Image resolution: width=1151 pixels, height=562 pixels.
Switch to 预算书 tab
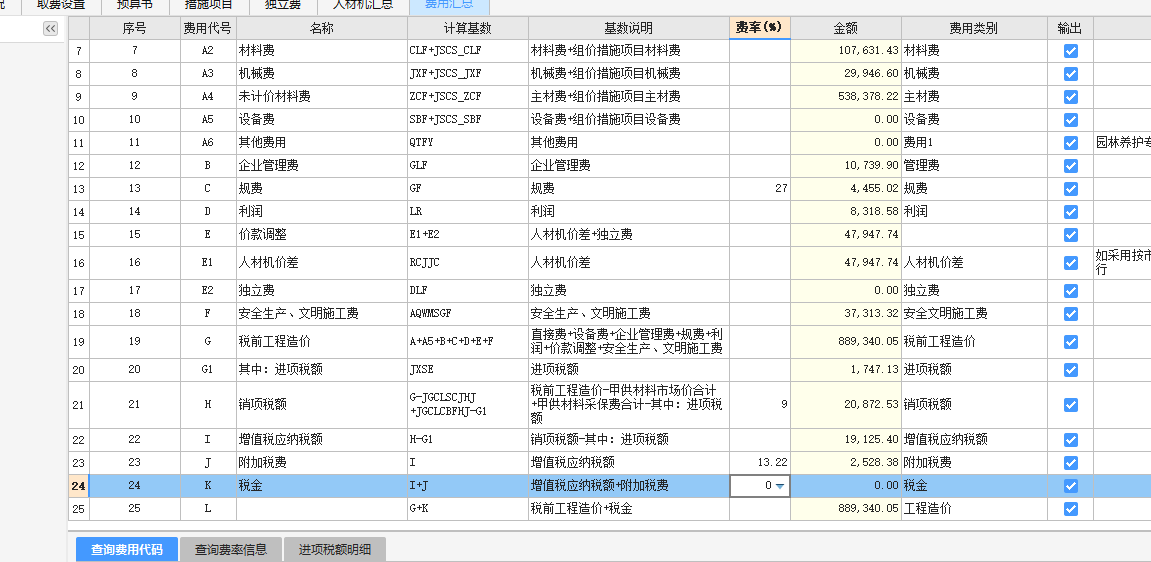tap(134, 6)
